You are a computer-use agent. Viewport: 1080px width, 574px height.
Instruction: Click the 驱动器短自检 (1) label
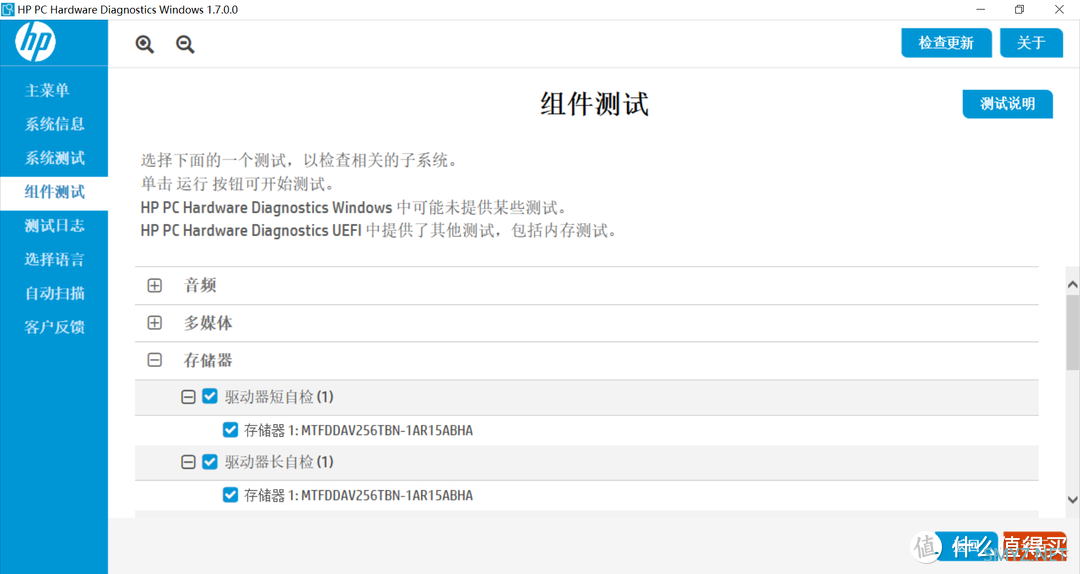279,397
